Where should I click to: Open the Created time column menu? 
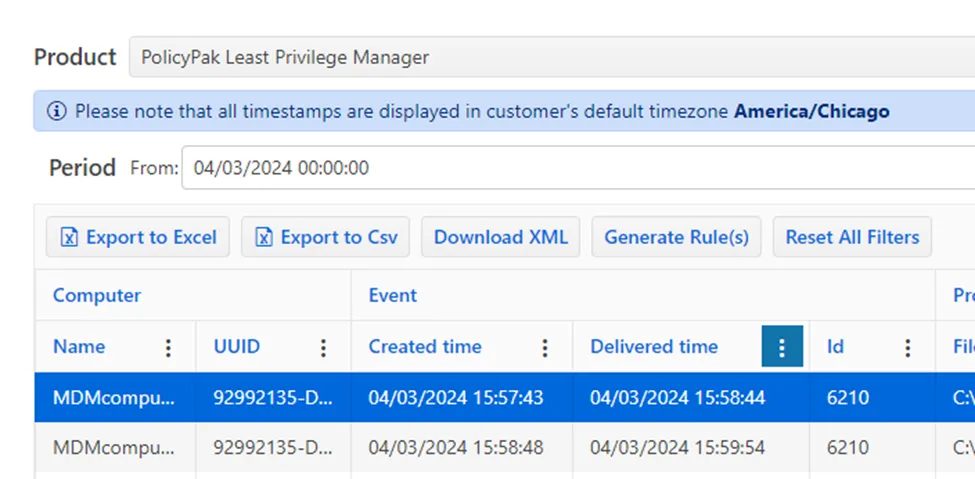click(545, 347)
